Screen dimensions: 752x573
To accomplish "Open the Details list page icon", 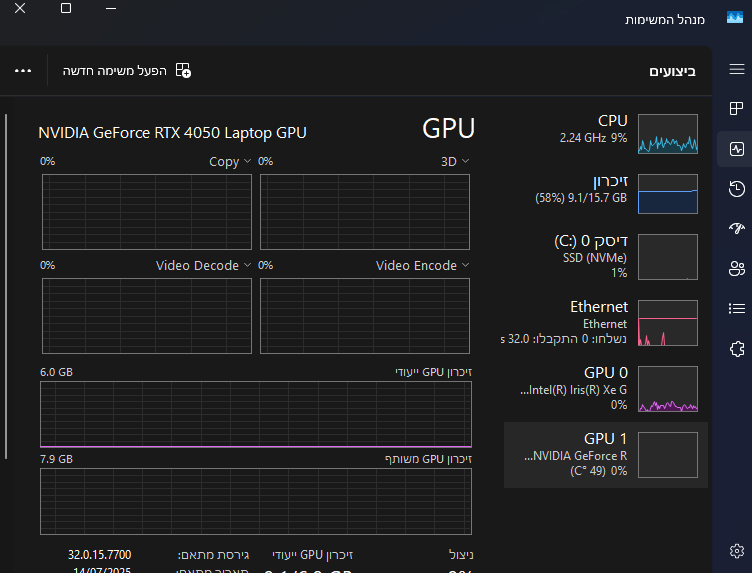I will tap(737, 308).
